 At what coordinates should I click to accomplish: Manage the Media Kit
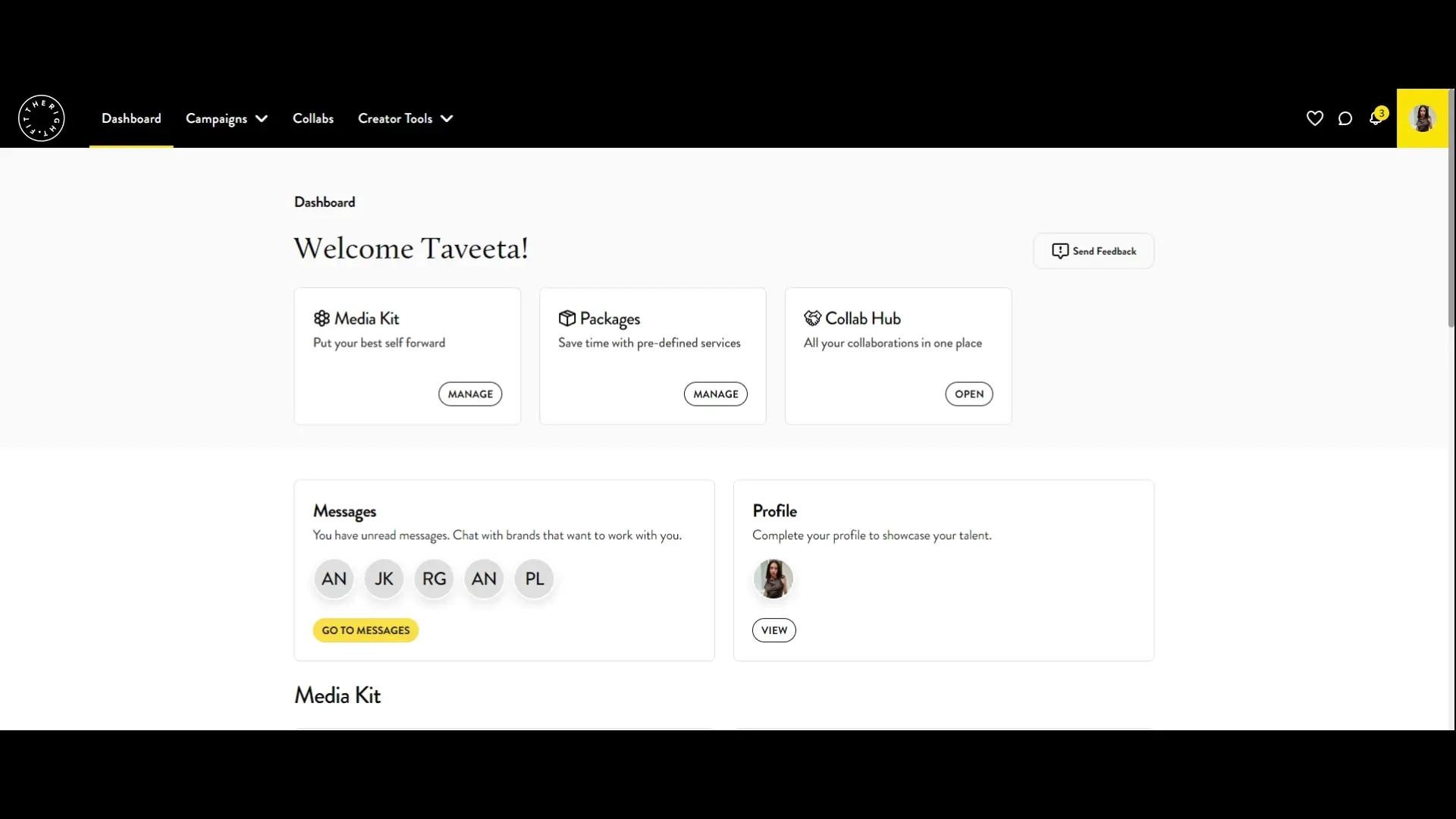[x=470, y=394]
